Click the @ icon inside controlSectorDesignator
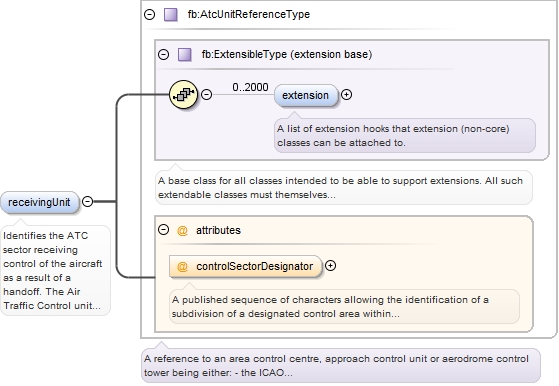The height and width of the screenshot is (386, 559). pos(182,267)
